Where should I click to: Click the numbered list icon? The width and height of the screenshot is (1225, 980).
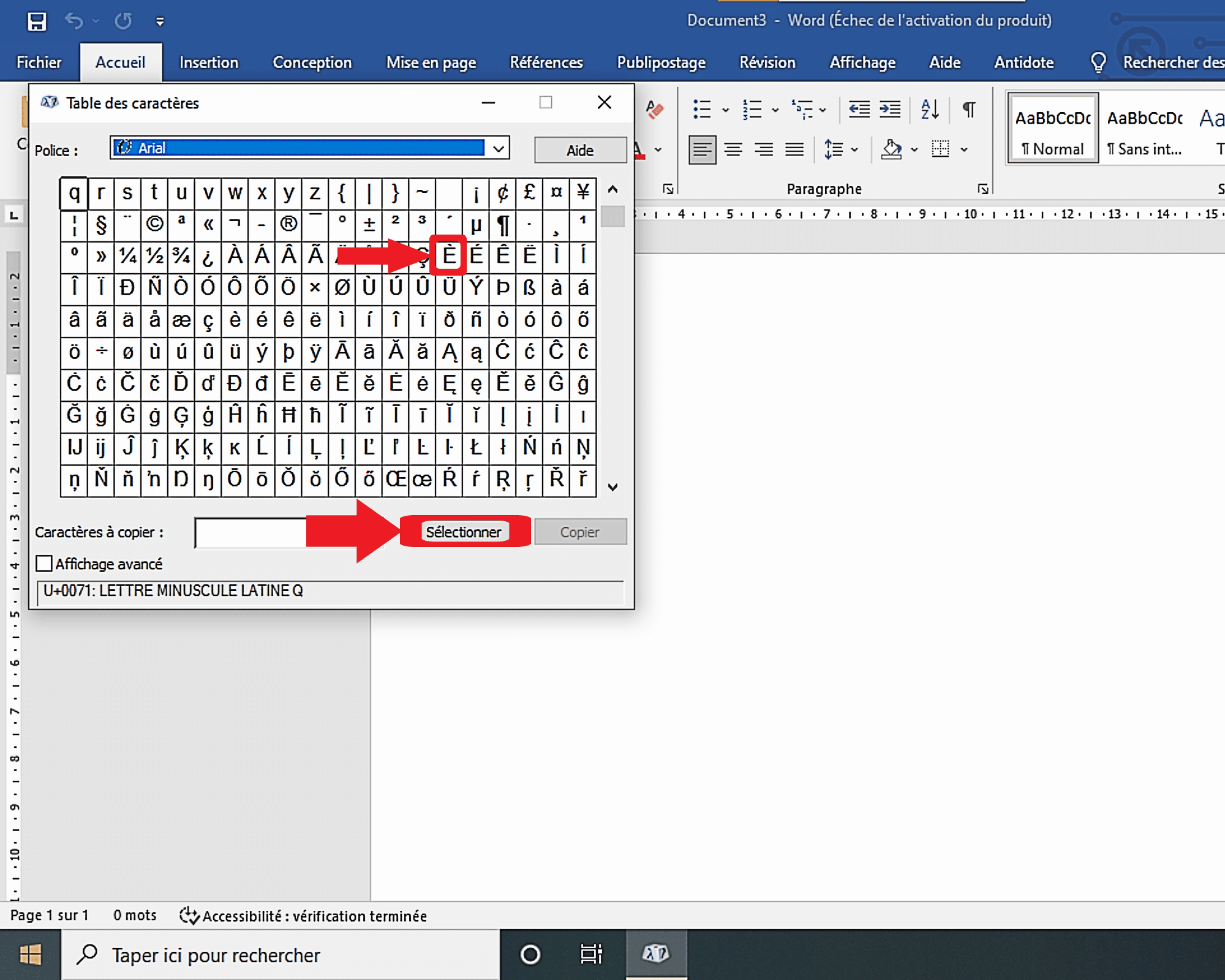coord(752,110)
